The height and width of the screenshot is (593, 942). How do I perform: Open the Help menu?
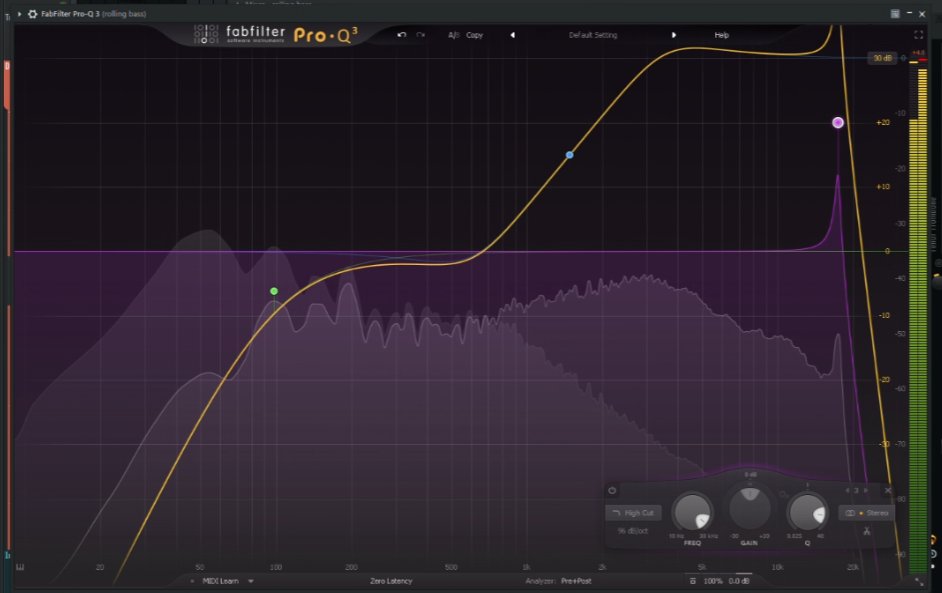[722, 35]
